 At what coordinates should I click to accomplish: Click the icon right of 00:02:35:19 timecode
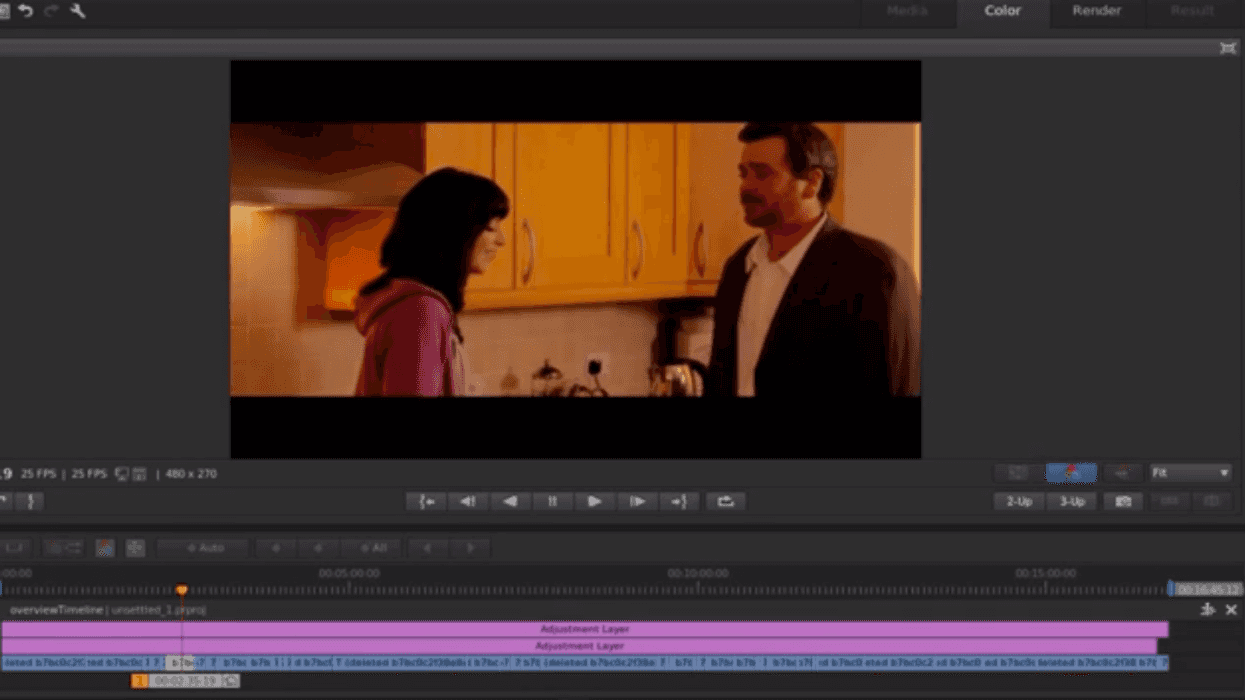tap(231, 681)
